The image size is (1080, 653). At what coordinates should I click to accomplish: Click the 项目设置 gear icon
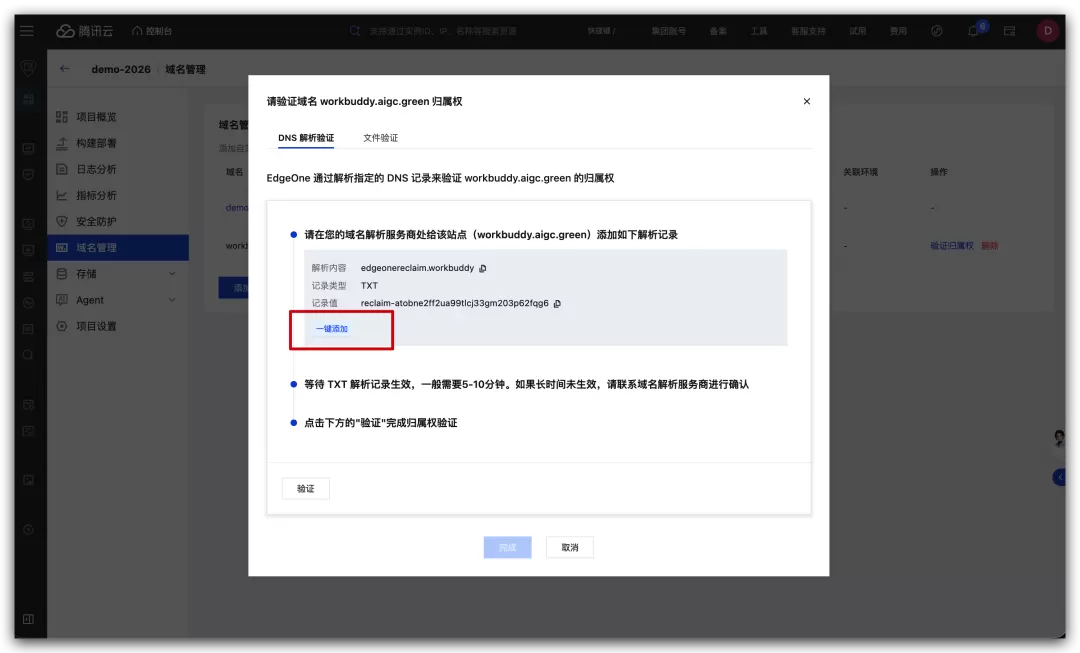(x=62, y=326)
